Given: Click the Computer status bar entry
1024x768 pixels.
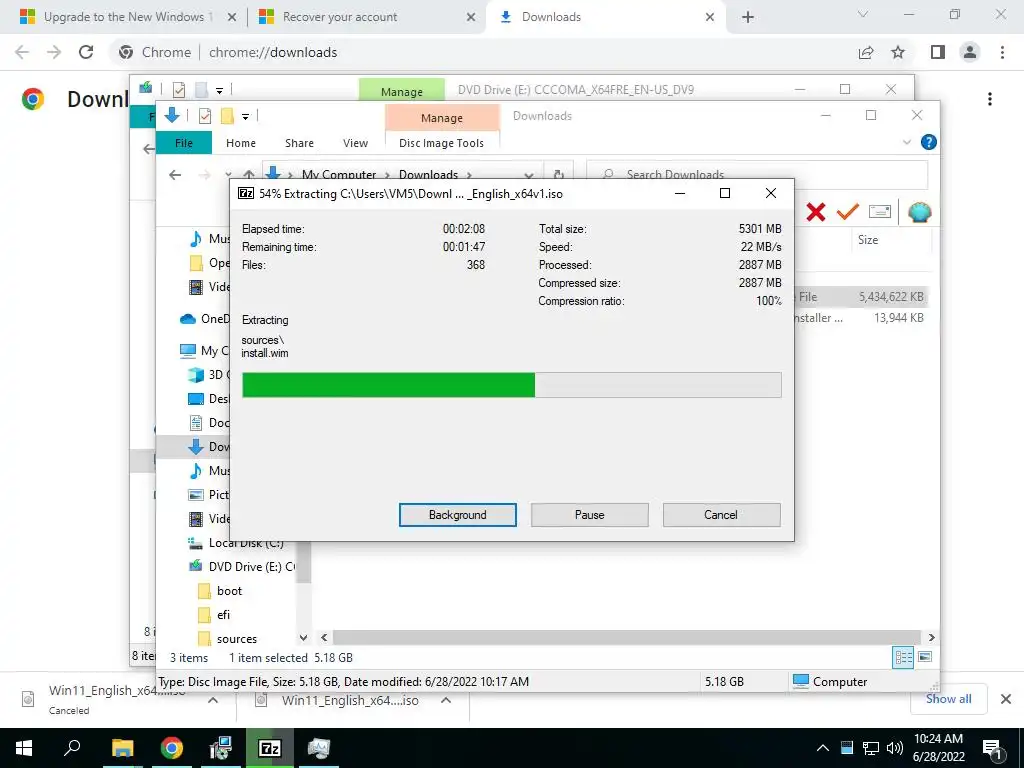Looking at the screenshot, I should click(830, 681).
